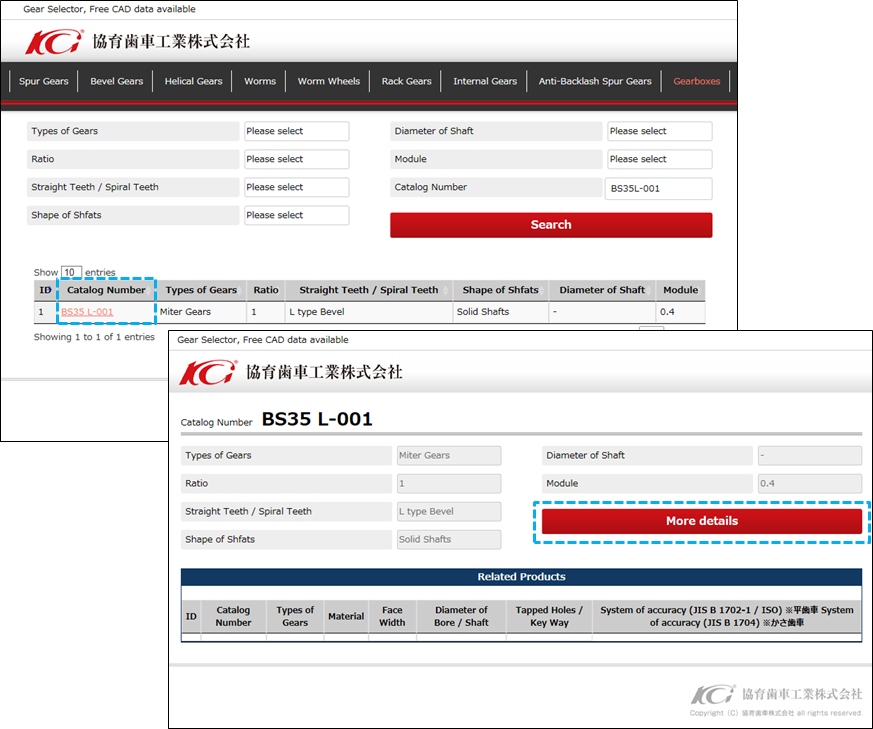Click the red More details button

(x=701, y=521)
